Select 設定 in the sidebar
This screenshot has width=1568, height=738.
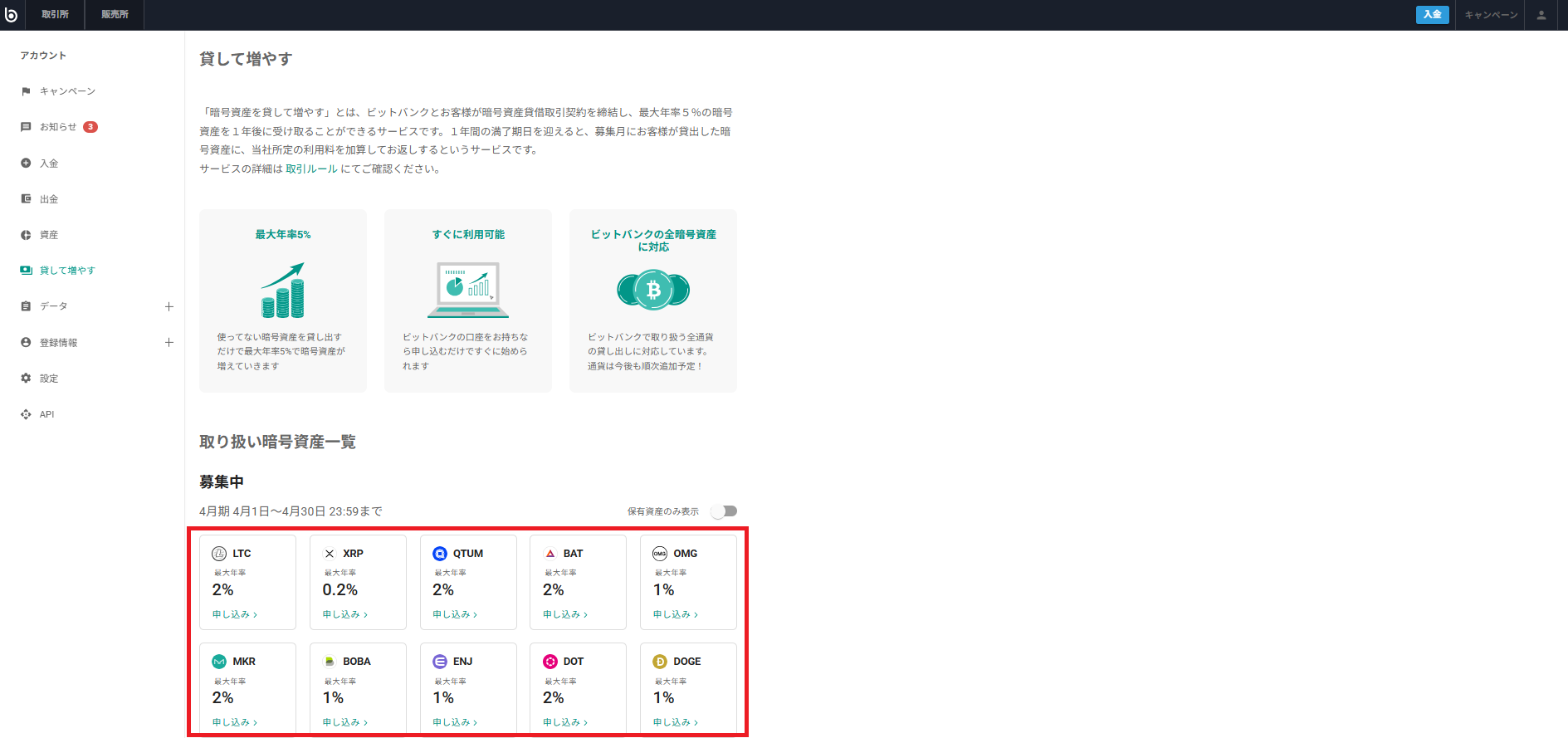tap(49, 379)
